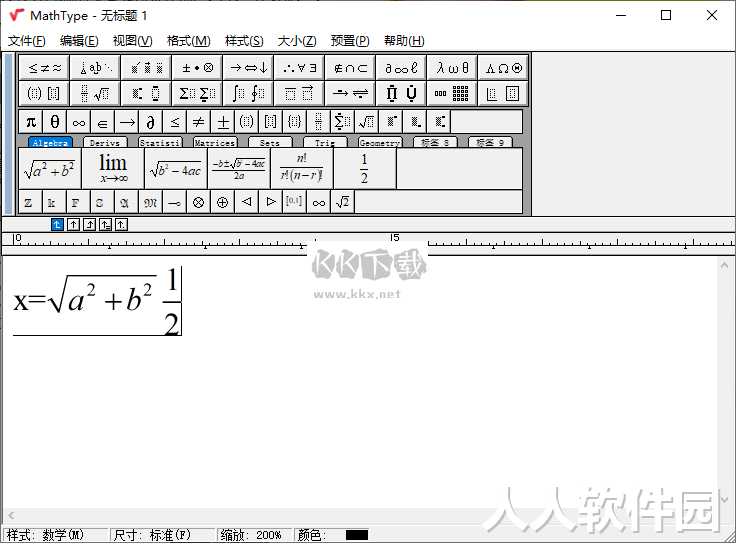Open the matrix templates palette

click(452, 93)
